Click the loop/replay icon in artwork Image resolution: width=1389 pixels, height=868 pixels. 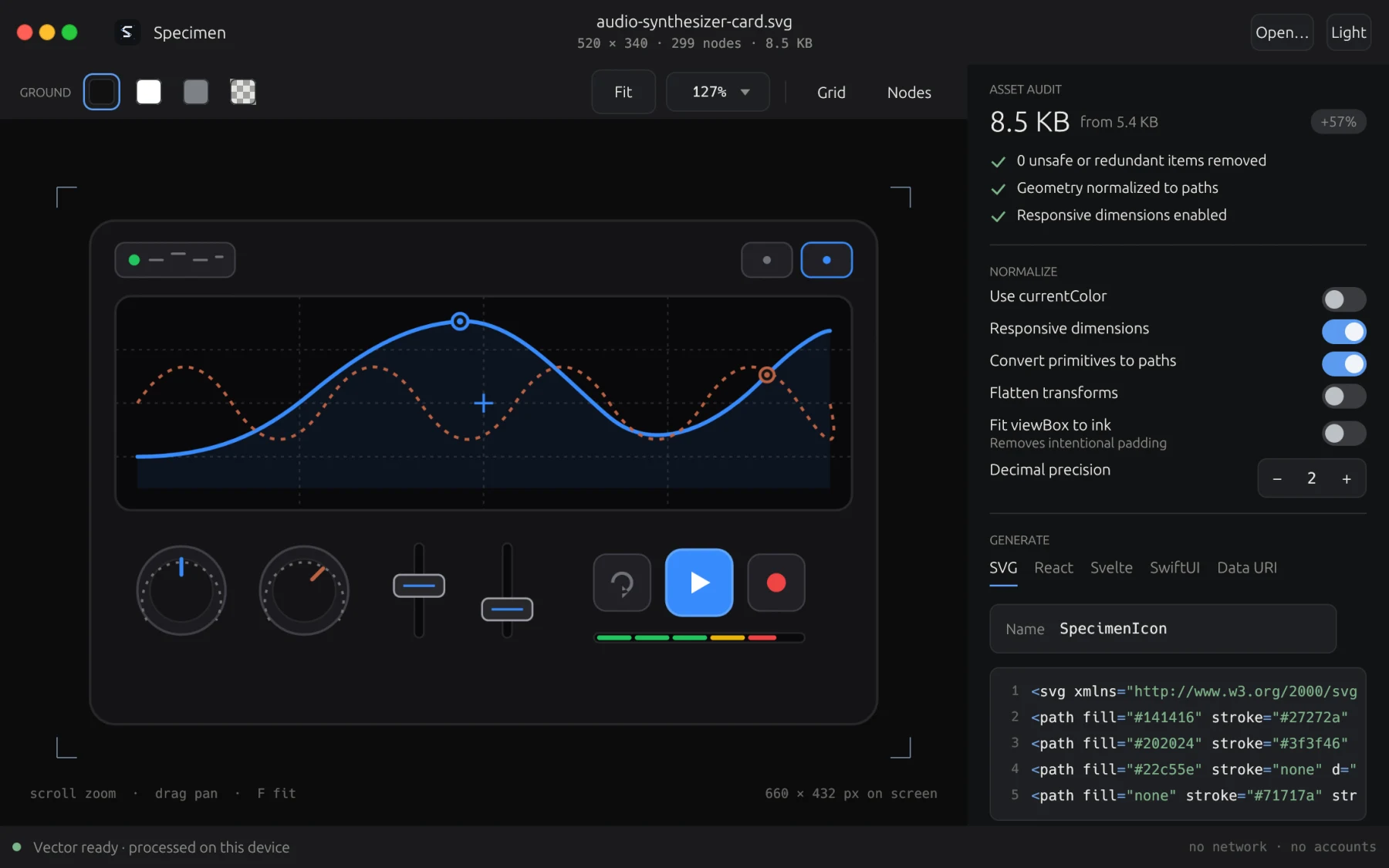(622, 583)
